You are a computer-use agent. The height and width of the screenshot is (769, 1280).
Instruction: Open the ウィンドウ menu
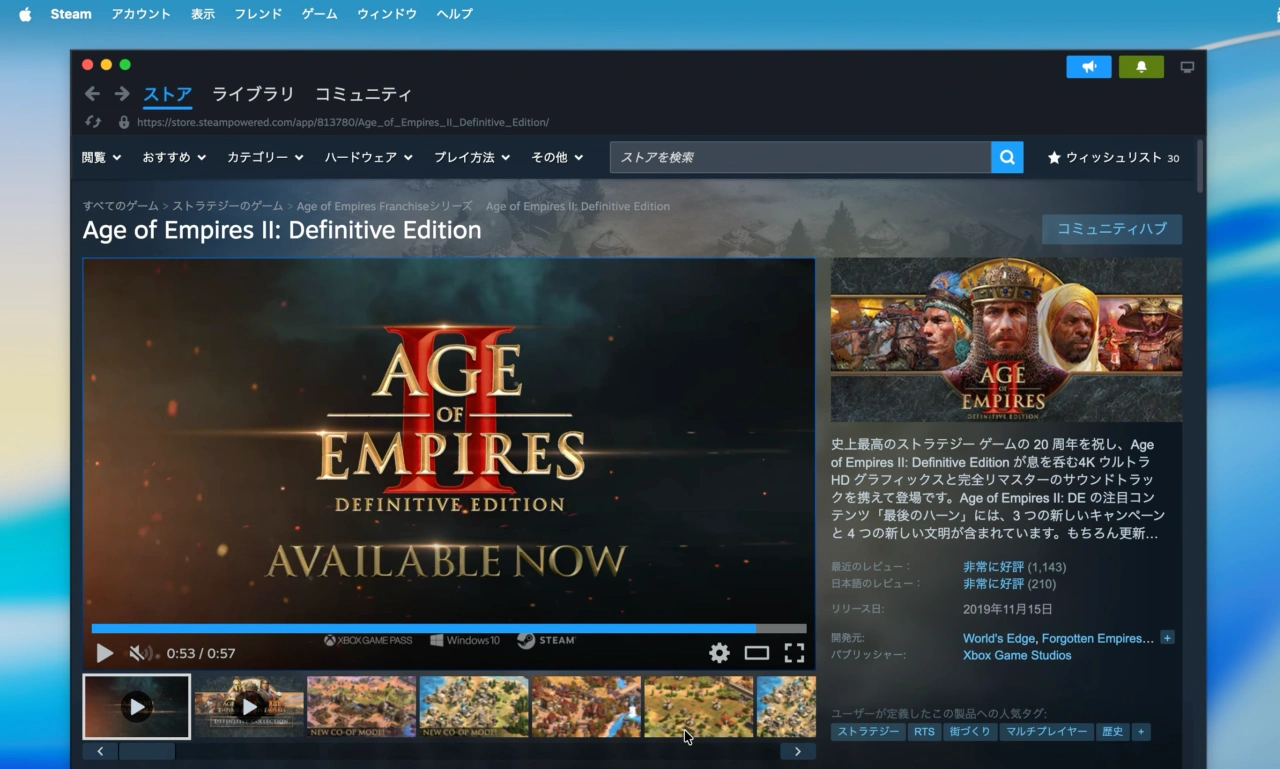387,14
